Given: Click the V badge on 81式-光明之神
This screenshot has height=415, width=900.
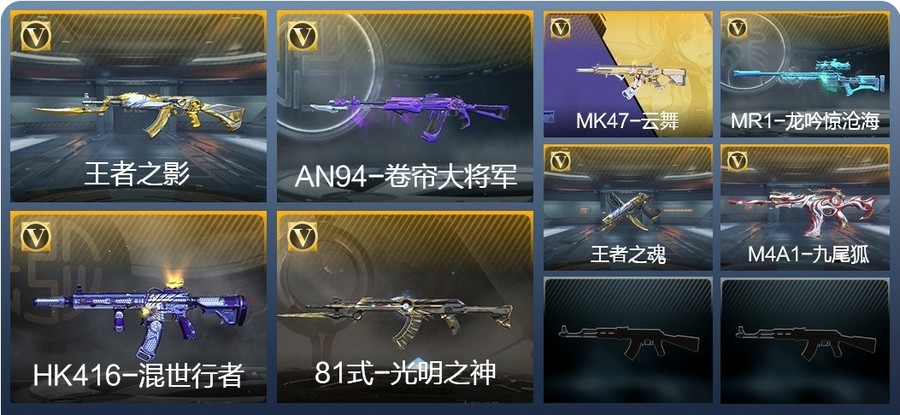Looking at the screenshot, I should (302, 236).
